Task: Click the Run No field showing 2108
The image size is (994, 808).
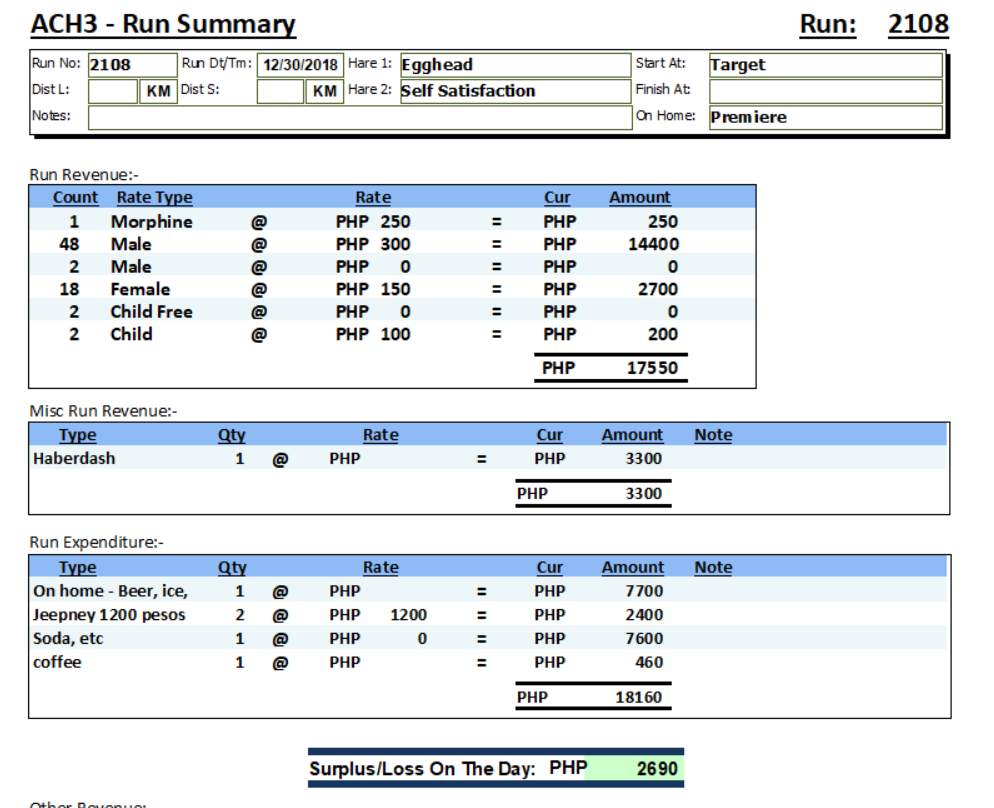Action: [x=131, y=65]
